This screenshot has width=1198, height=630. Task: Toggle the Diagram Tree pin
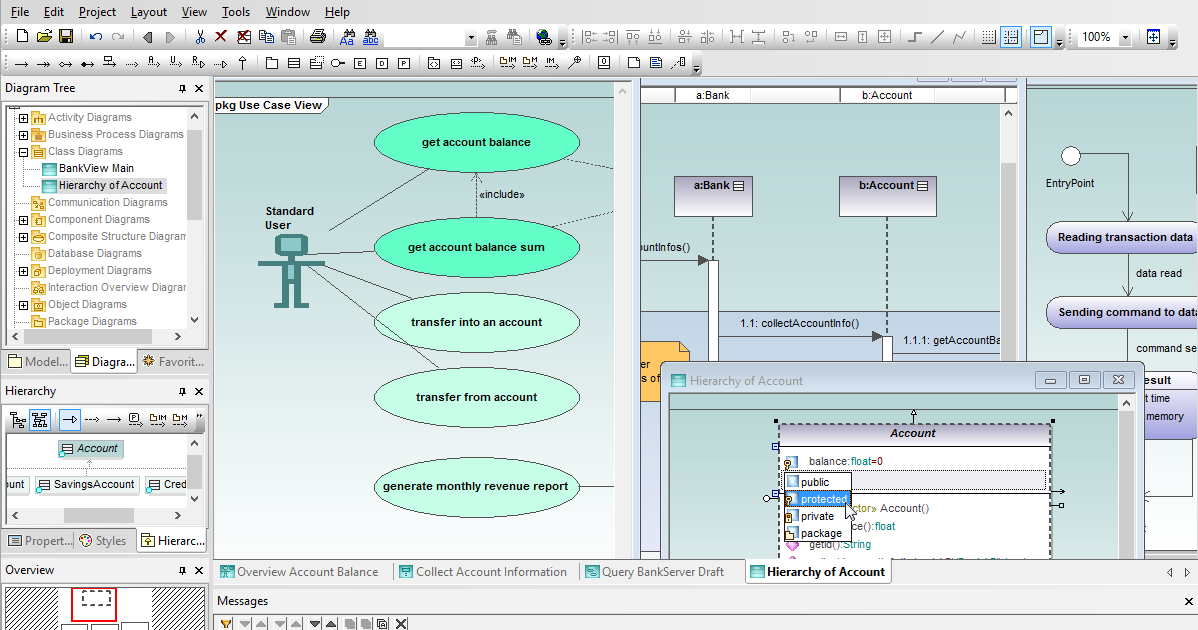(182, 89)
